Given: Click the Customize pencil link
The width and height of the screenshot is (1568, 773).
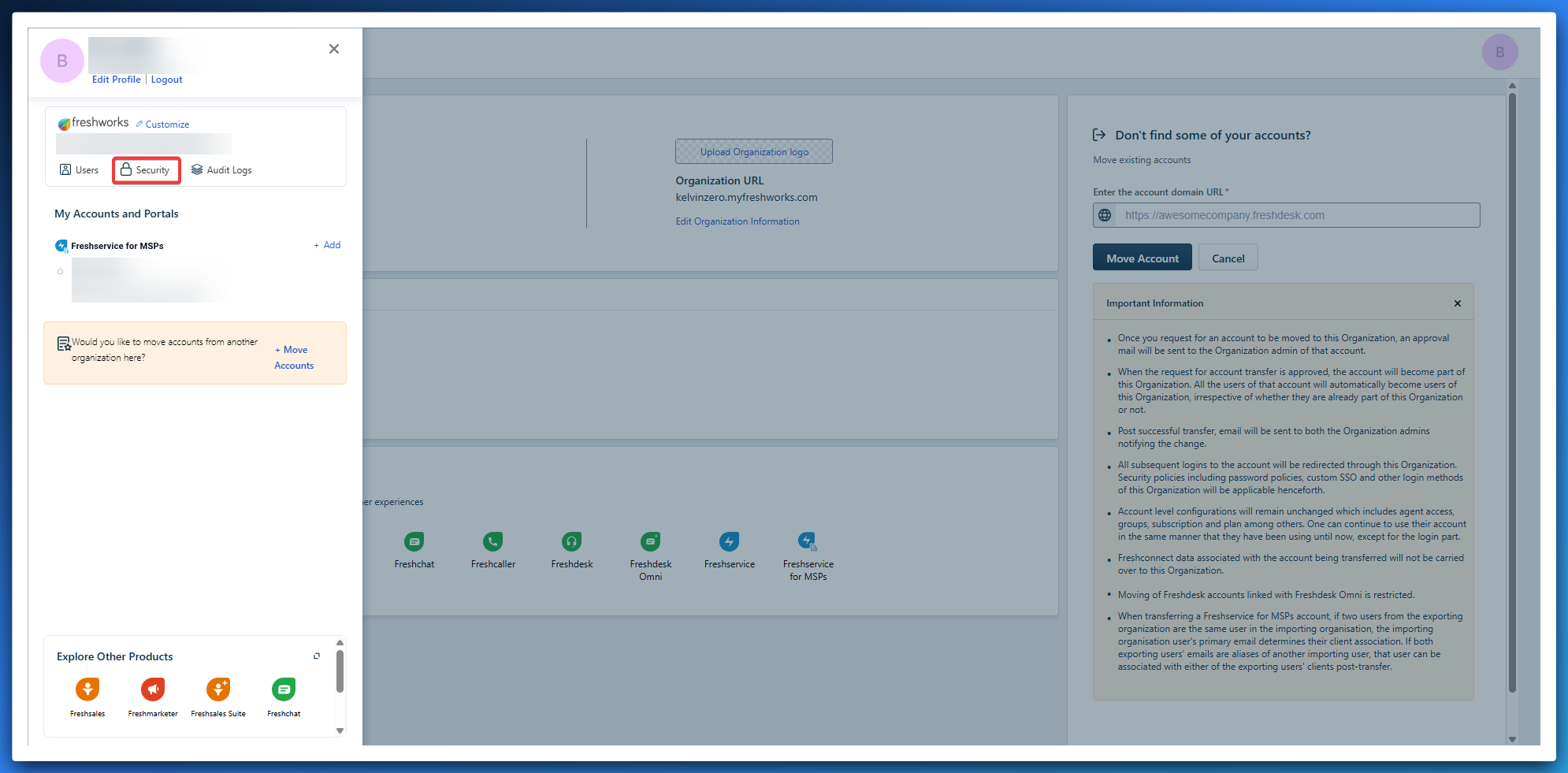Looking at the screenshot, I should (x=162, y=124).
